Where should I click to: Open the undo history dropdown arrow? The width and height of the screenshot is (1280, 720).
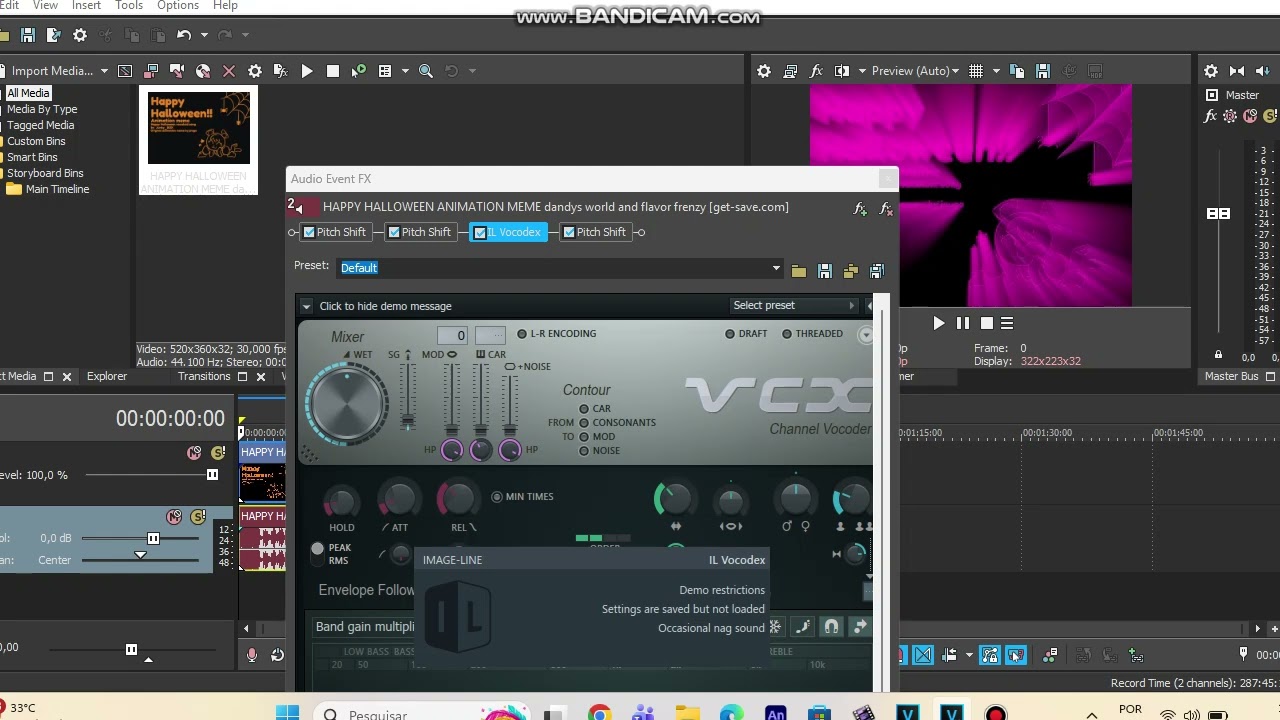pos(204,35)
